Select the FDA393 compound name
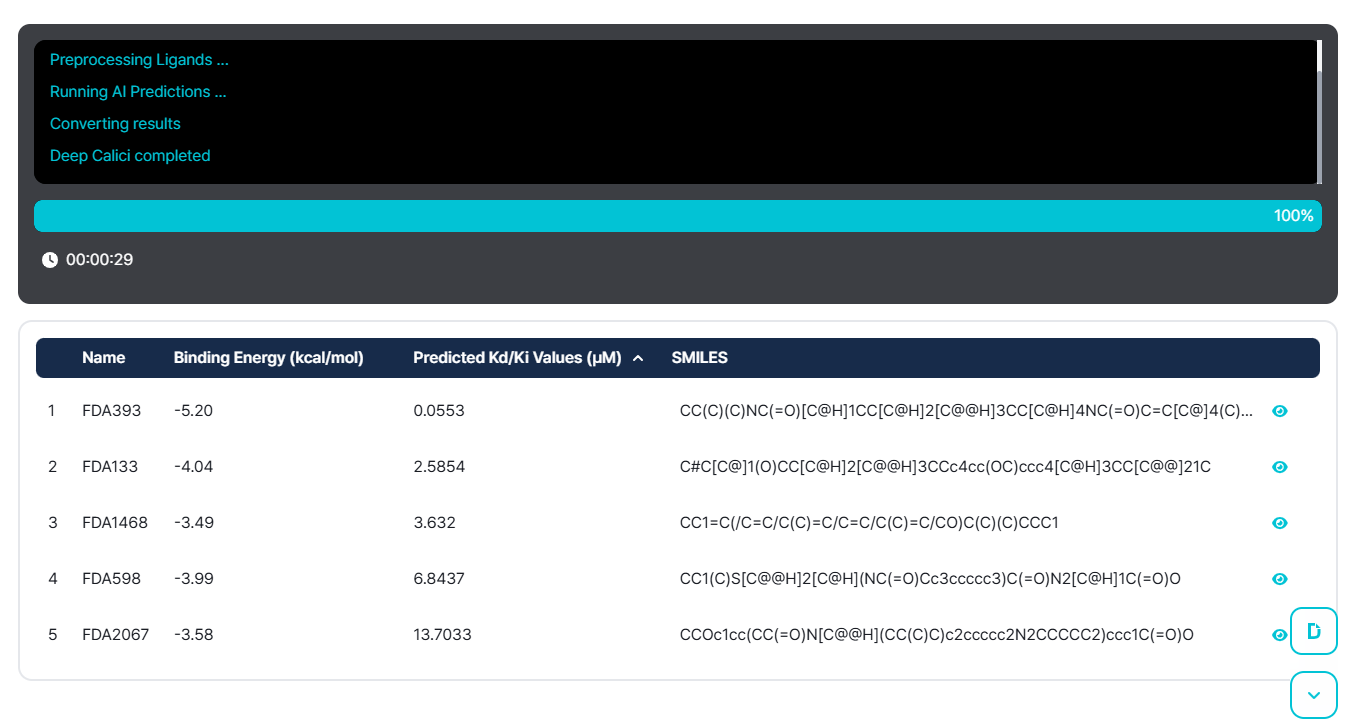 (111, 411)
